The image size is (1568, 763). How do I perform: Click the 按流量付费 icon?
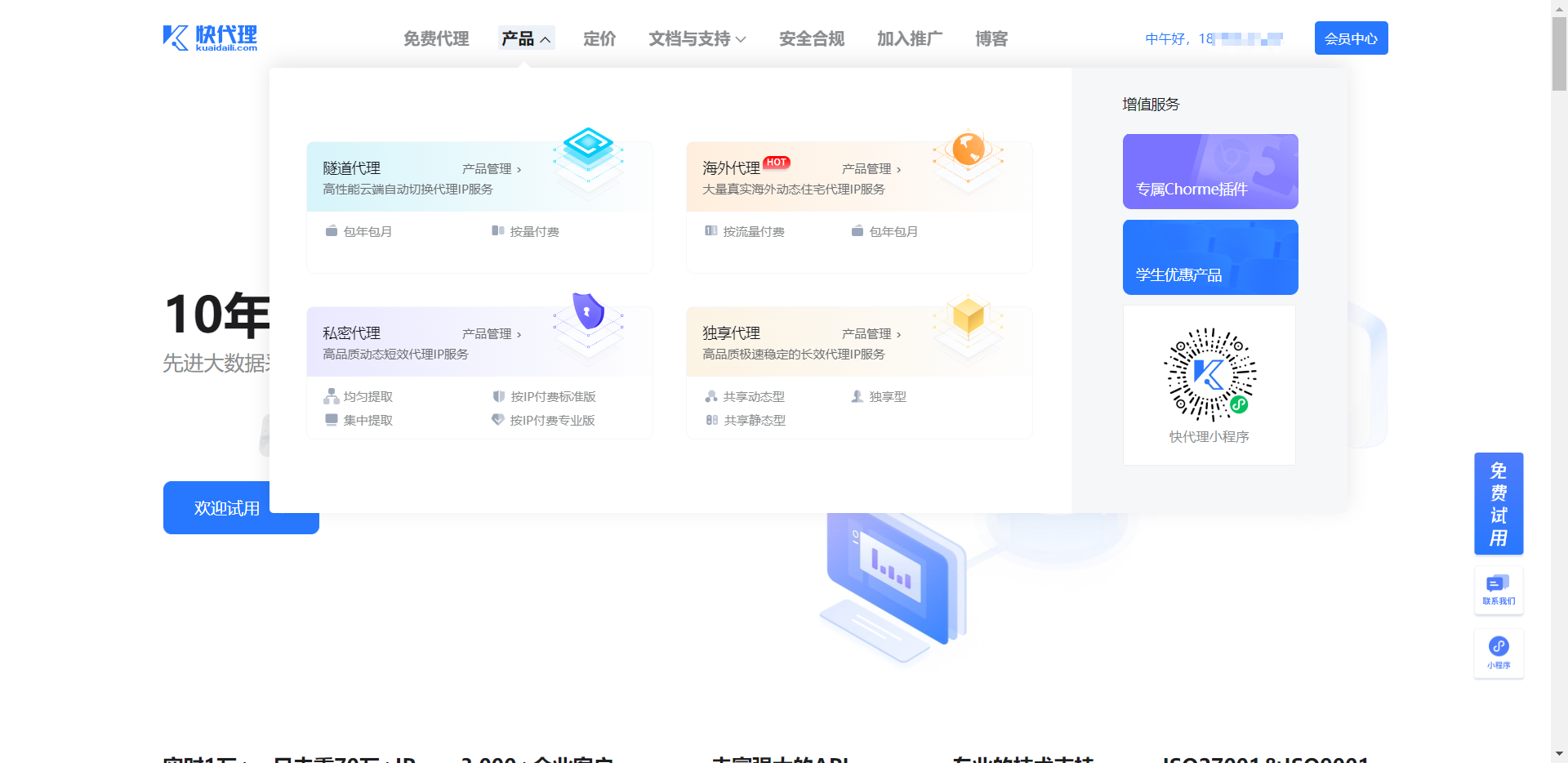point(711,231)
